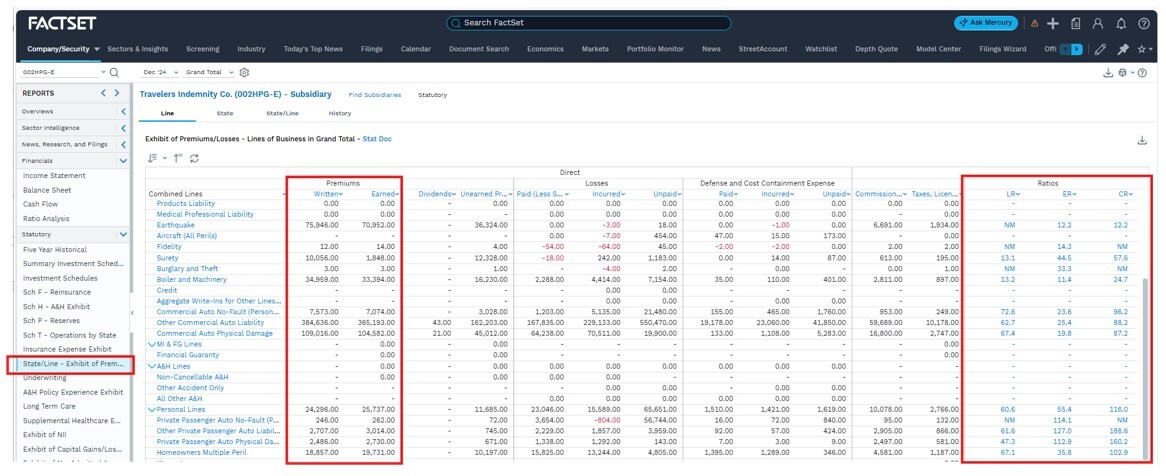Click the FactSet logo
Screen dimensions: 1166x476
pos(62,23)
